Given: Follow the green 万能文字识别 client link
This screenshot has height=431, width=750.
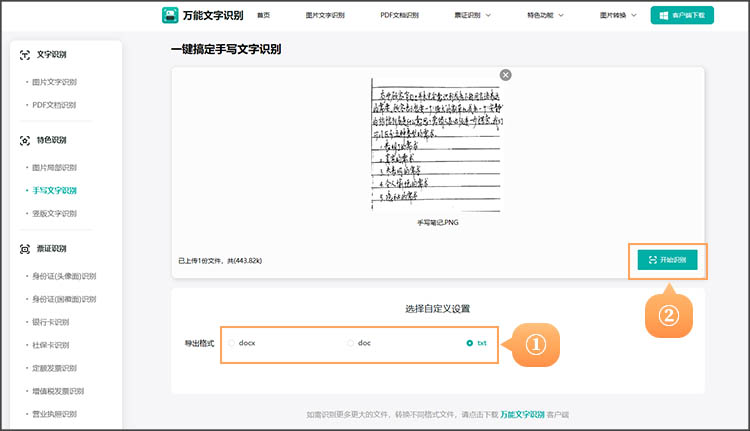Looking at the screenshot, I should click(522, 413).
